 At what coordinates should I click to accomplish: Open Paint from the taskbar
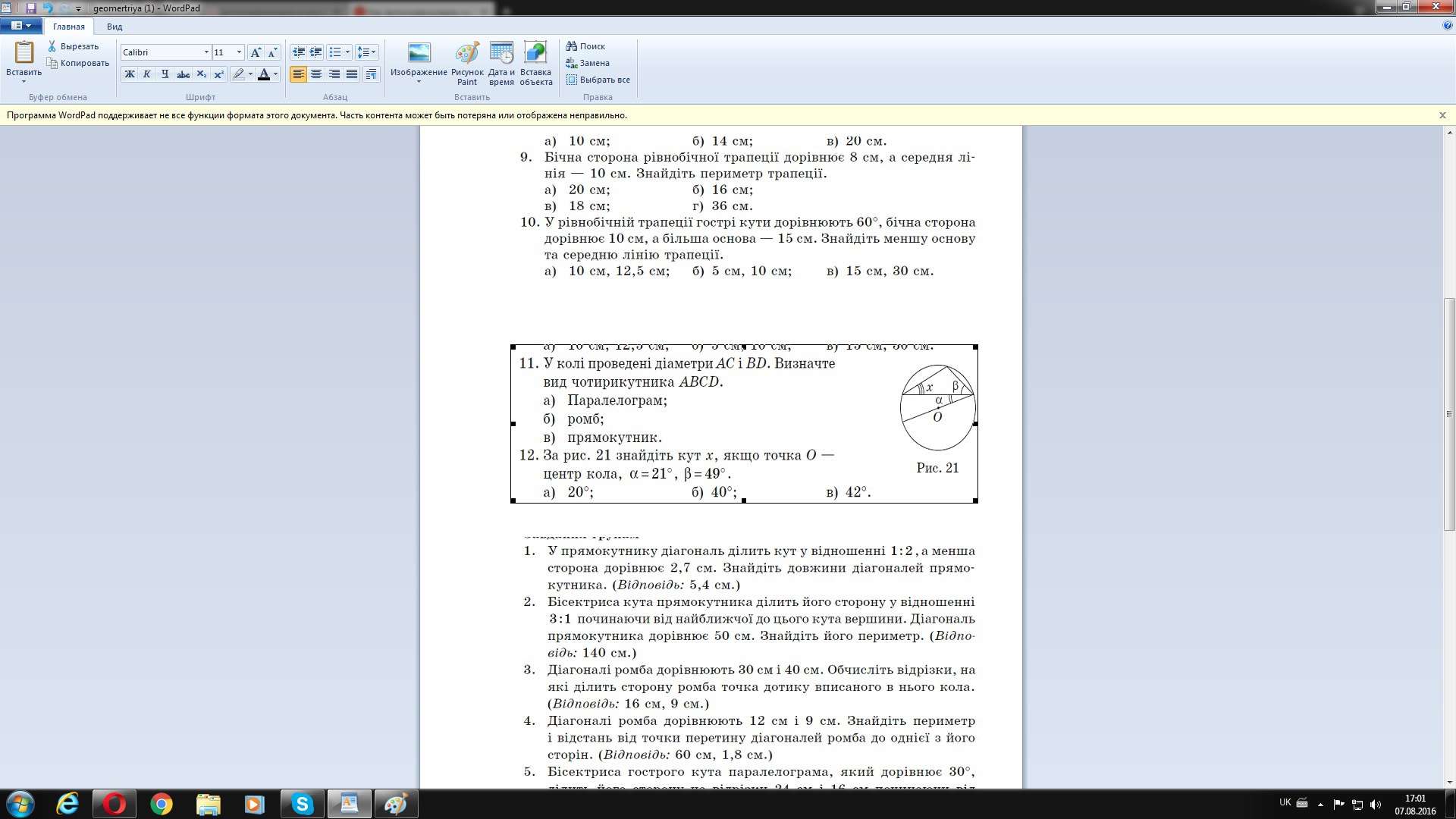click(396, 804)
